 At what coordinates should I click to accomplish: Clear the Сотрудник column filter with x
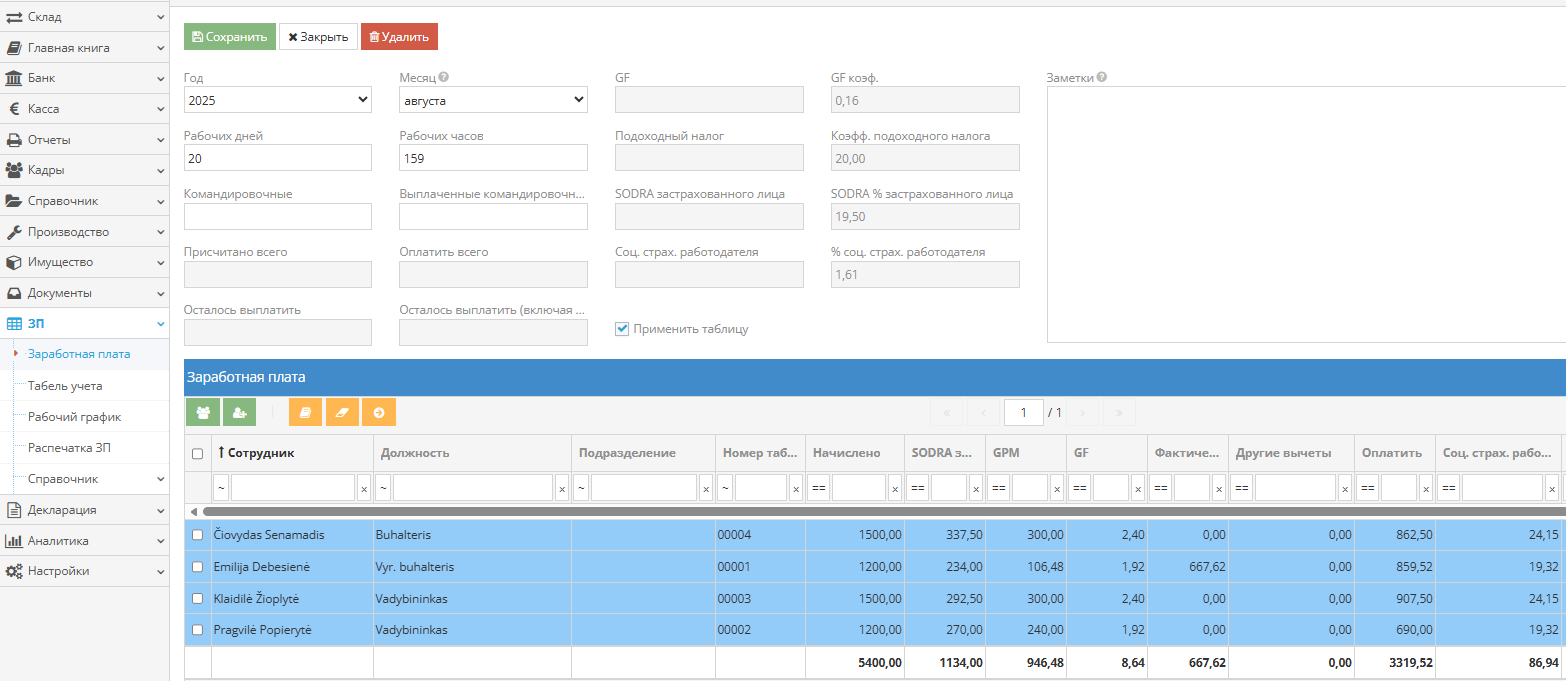pos(364,488)
